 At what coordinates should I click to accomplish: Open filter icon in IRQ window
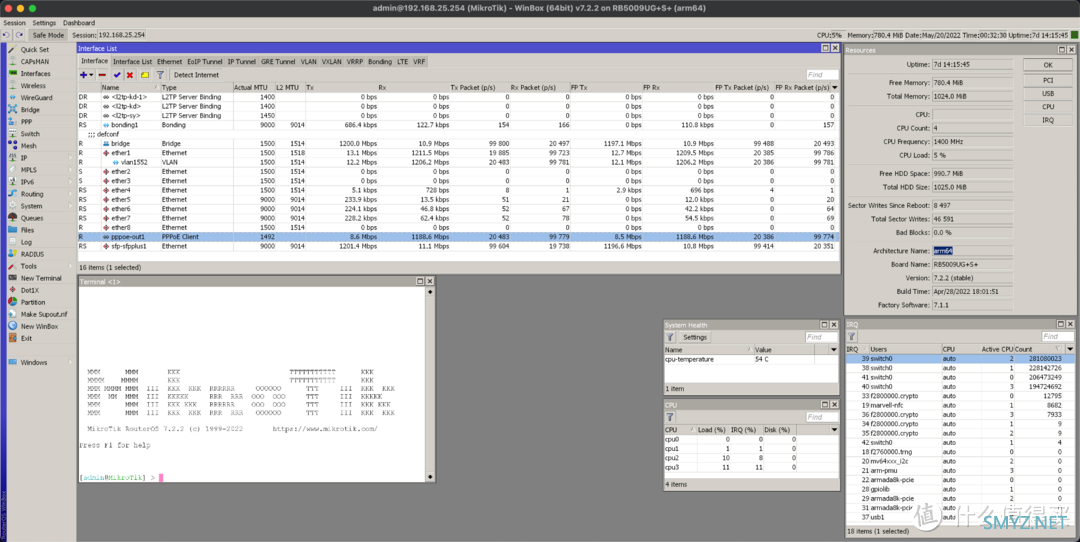(x=852, y=337)
